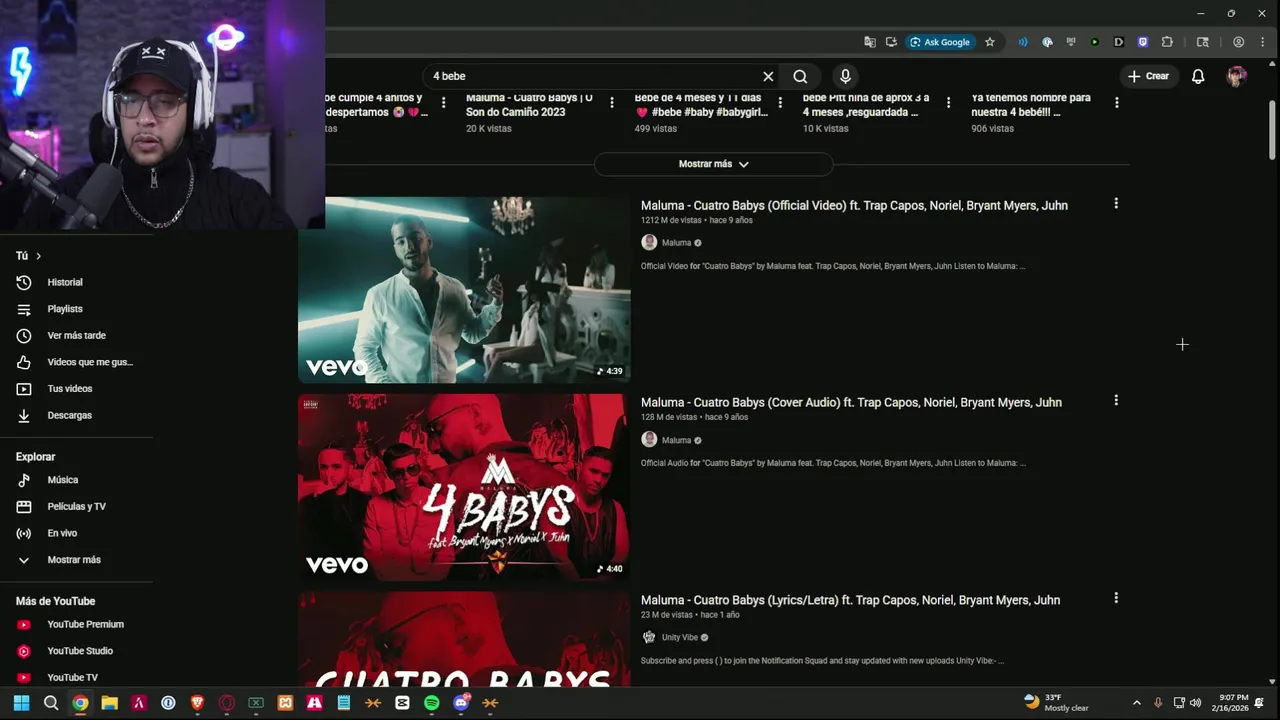The width and height of the screenshot is (1280, 720).
Task: Open Chrome profile icon
Action: (x=1239, y=42)
